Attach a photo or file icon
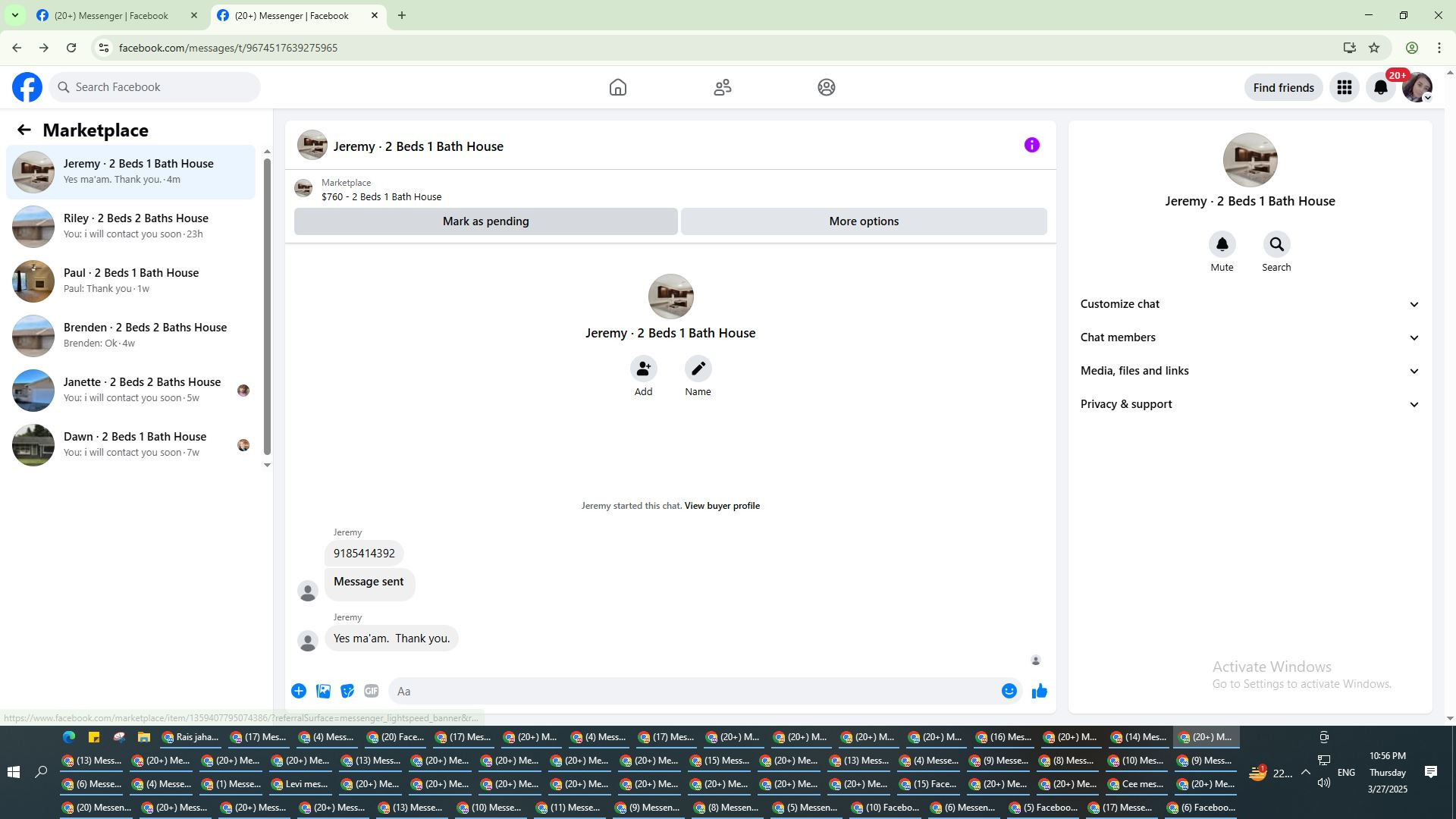The width and height of the screenshot is (1456, 819). (x=323, y=691)
